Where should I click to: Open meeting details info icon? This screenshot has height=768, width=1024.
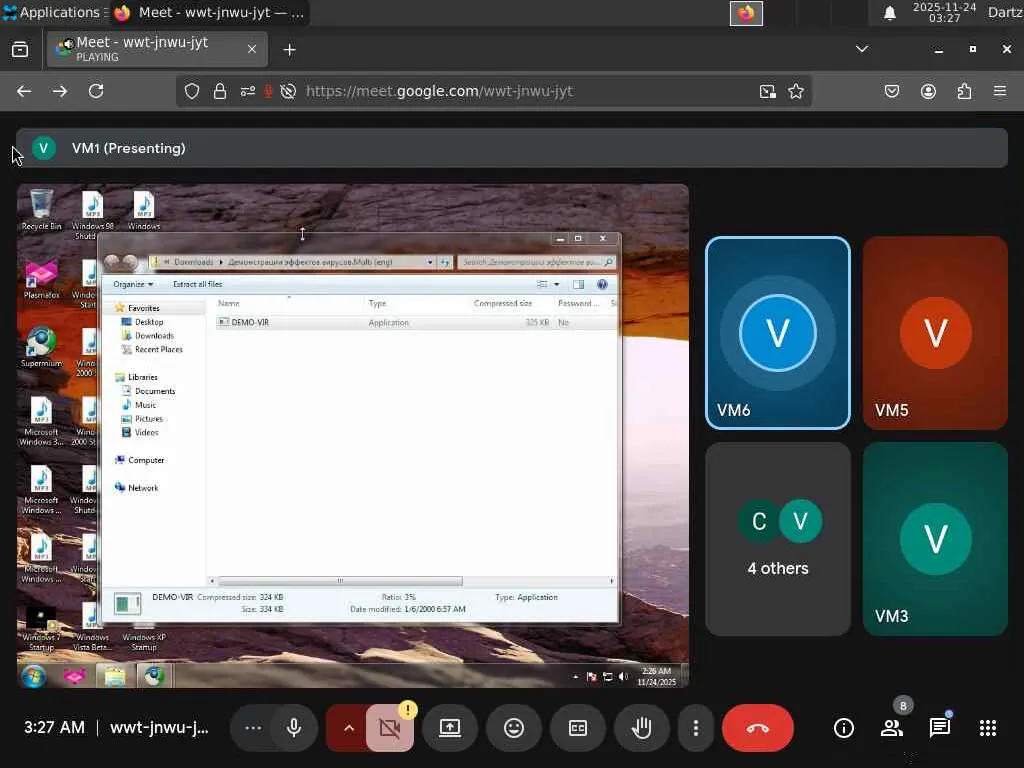click(x=844, y=728)
